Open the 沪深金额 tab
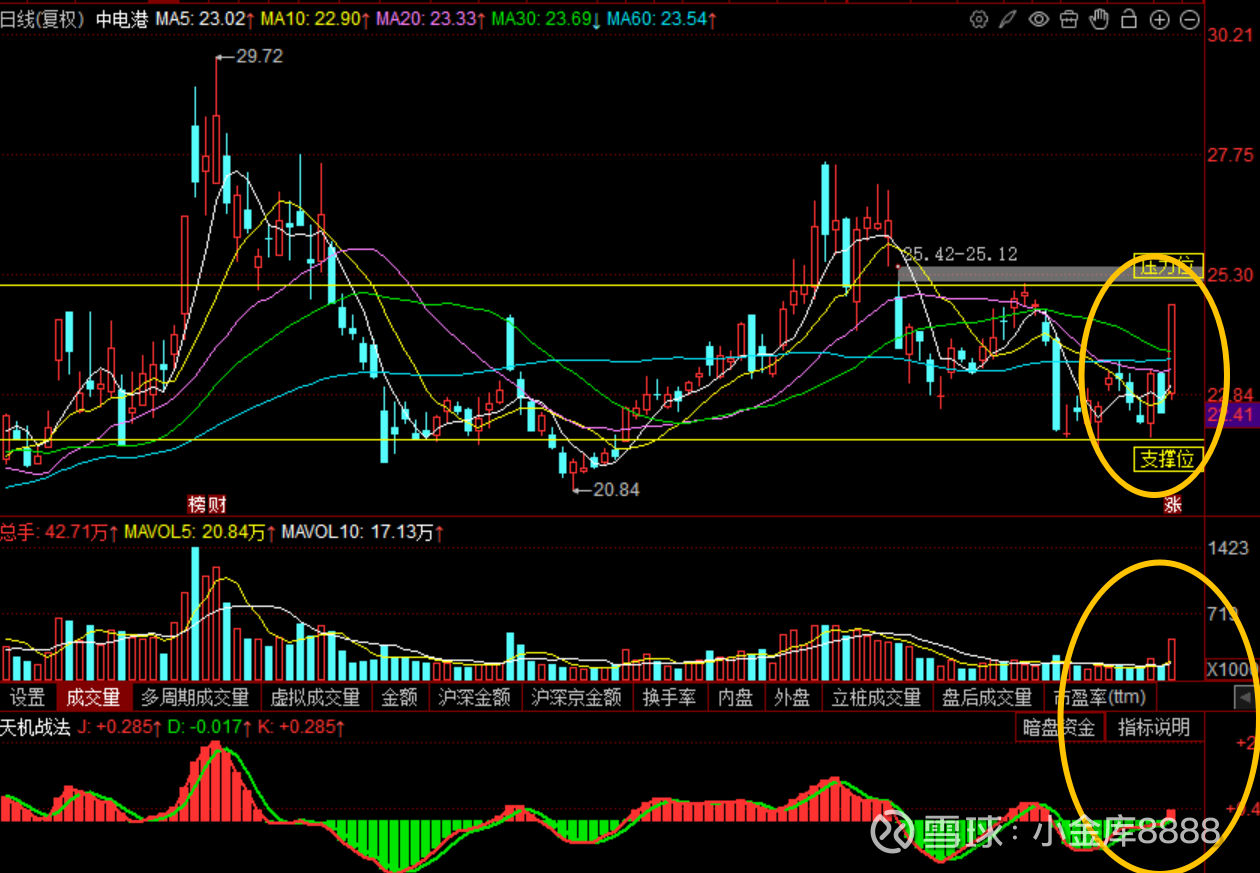1260x873 pixels. point(475,697)
